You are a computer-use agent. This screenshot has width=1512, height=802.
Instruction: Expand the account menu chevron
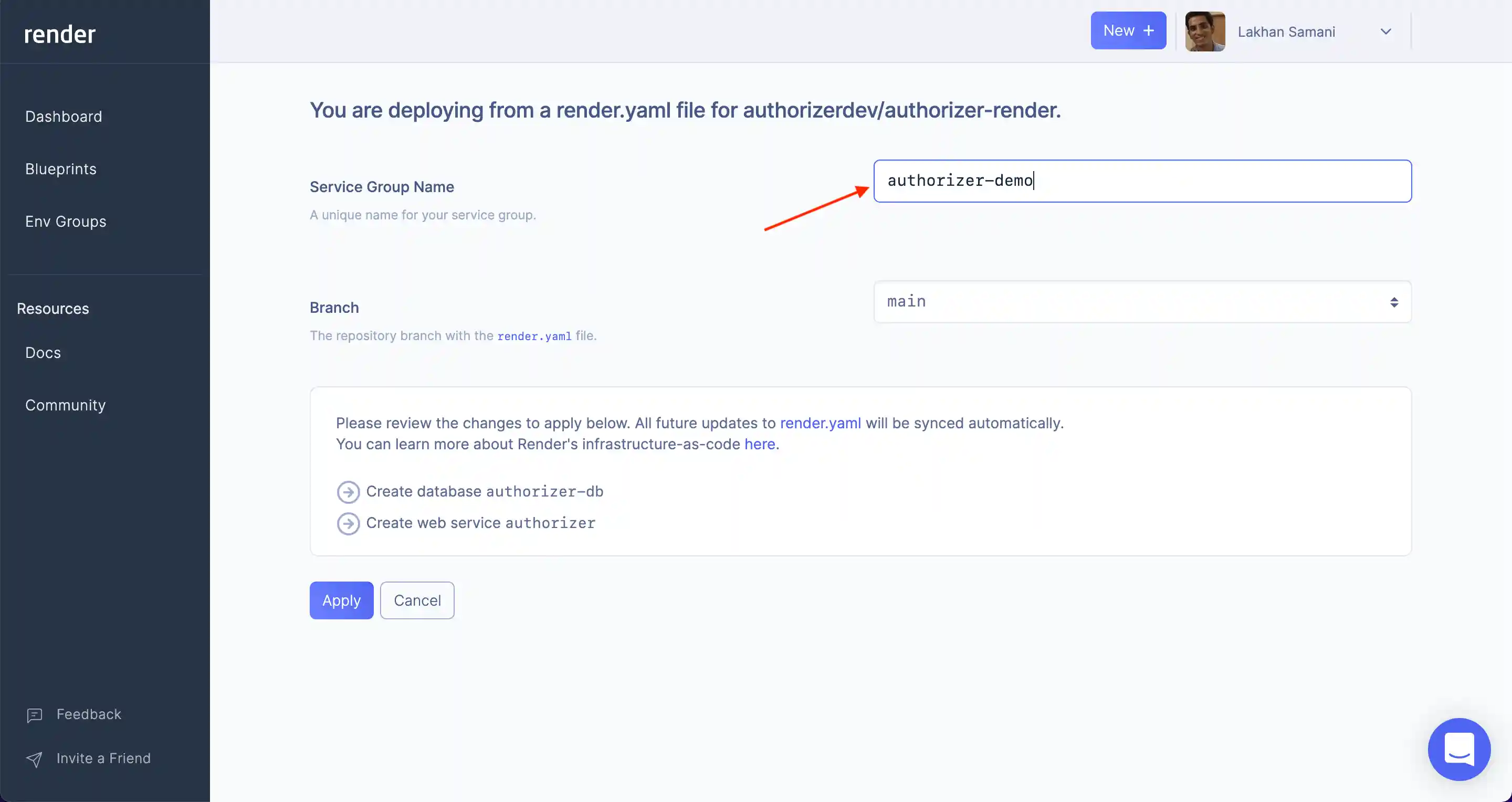pyautogui.click(x=1385, y=31)
